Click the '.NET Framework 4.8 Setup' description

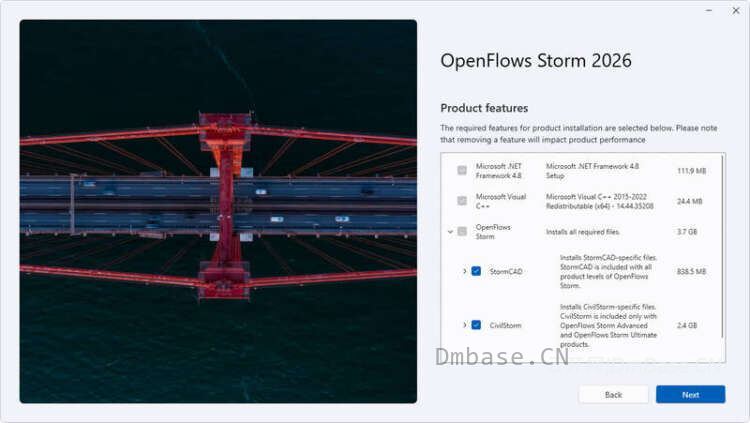click(x=592, y=171)
